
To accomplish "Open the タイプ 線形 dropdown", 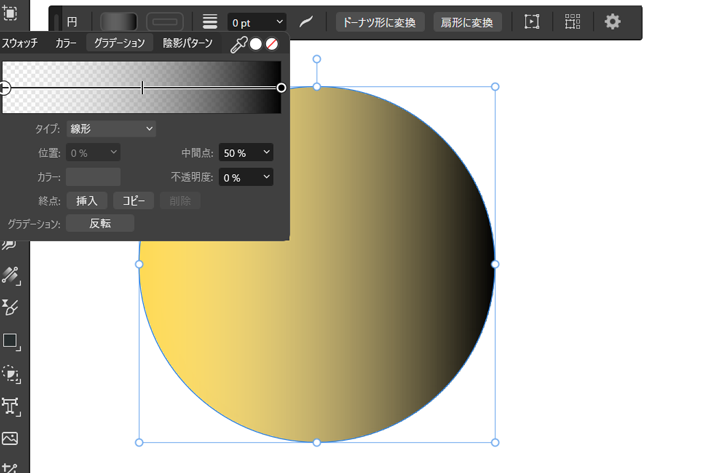I will [111, 129].
